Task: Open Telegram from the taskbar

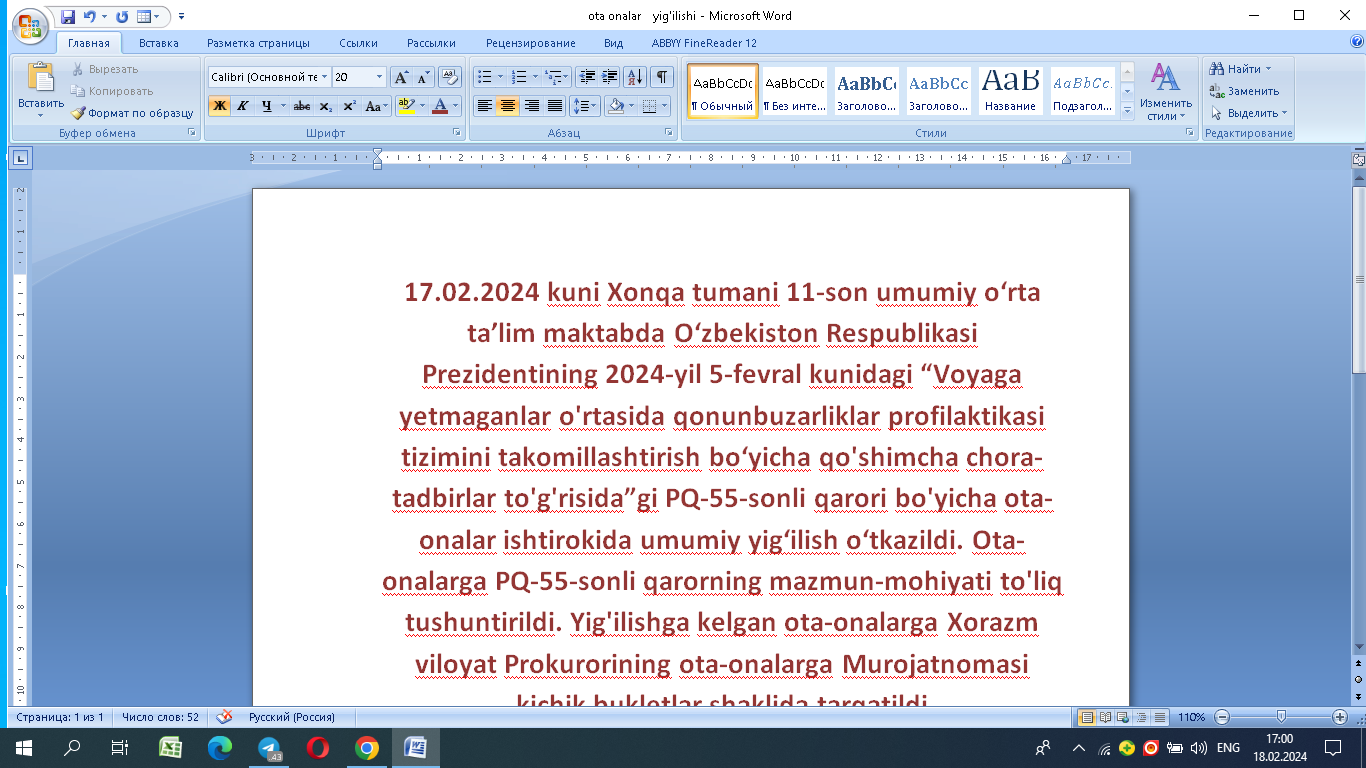Action: [268, 748]
